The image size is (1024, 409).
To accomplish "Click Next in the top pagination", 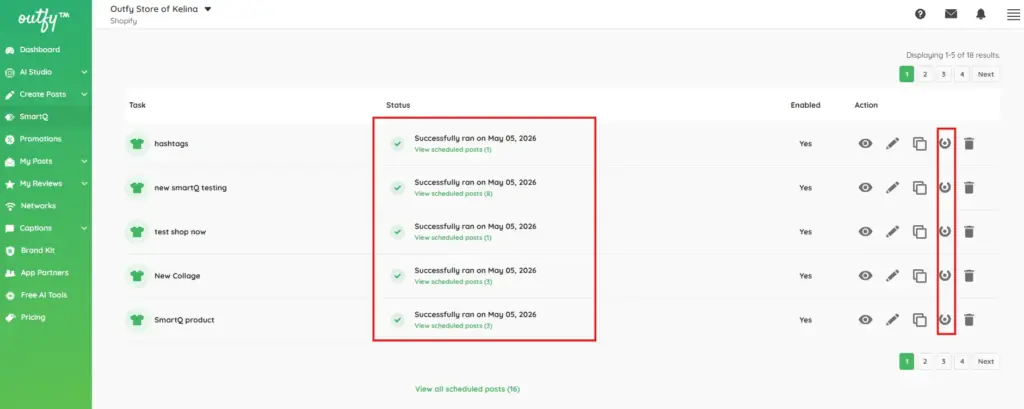I will (x=985, y=74).
